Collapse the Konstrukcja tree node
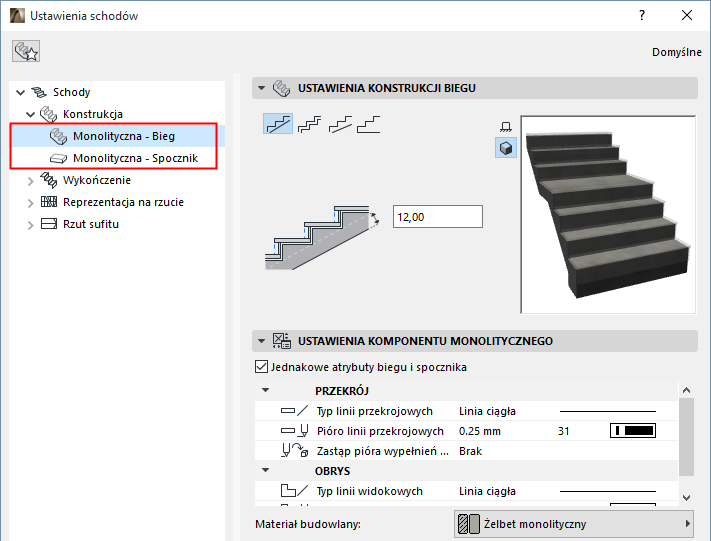711x541 pixels. pos(30,114)
